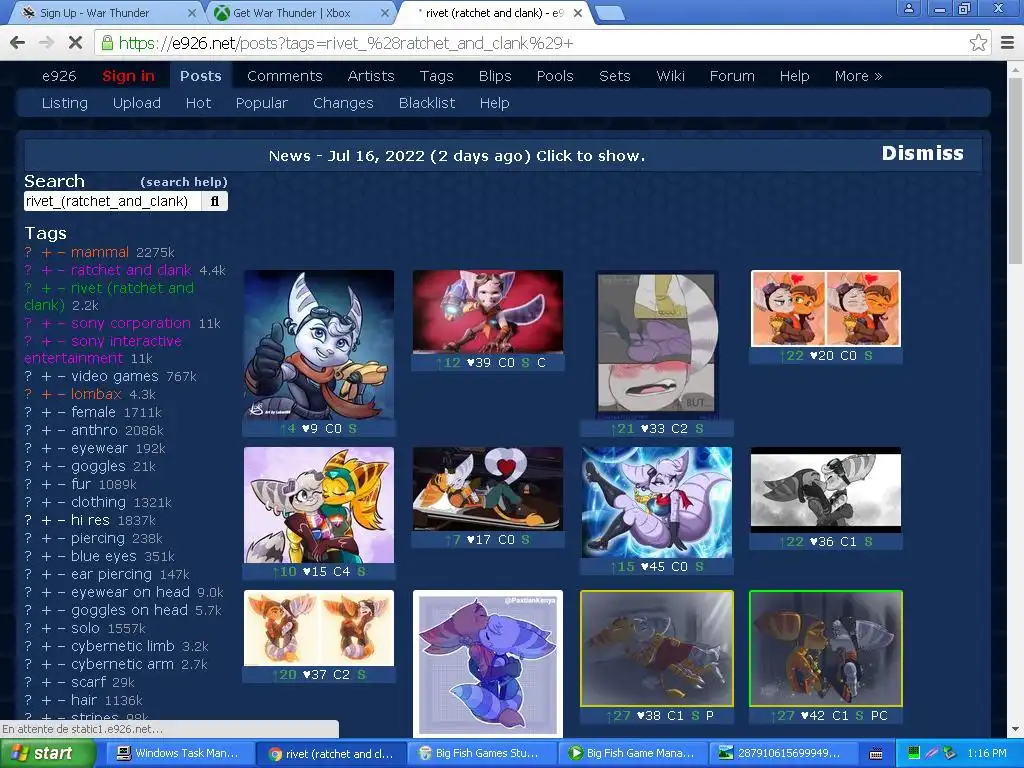This screenshot has height=768, width=1024.
Task: Go back using the browser back arrow
Action: point(18,43)
